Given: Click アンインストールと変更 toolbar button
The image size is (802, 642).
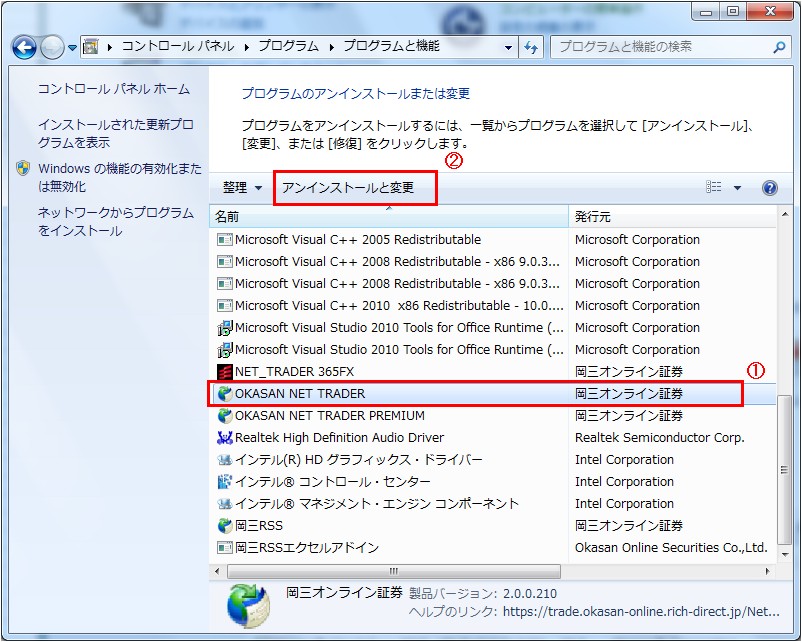Looking at the screenshot, I should 348,188.
